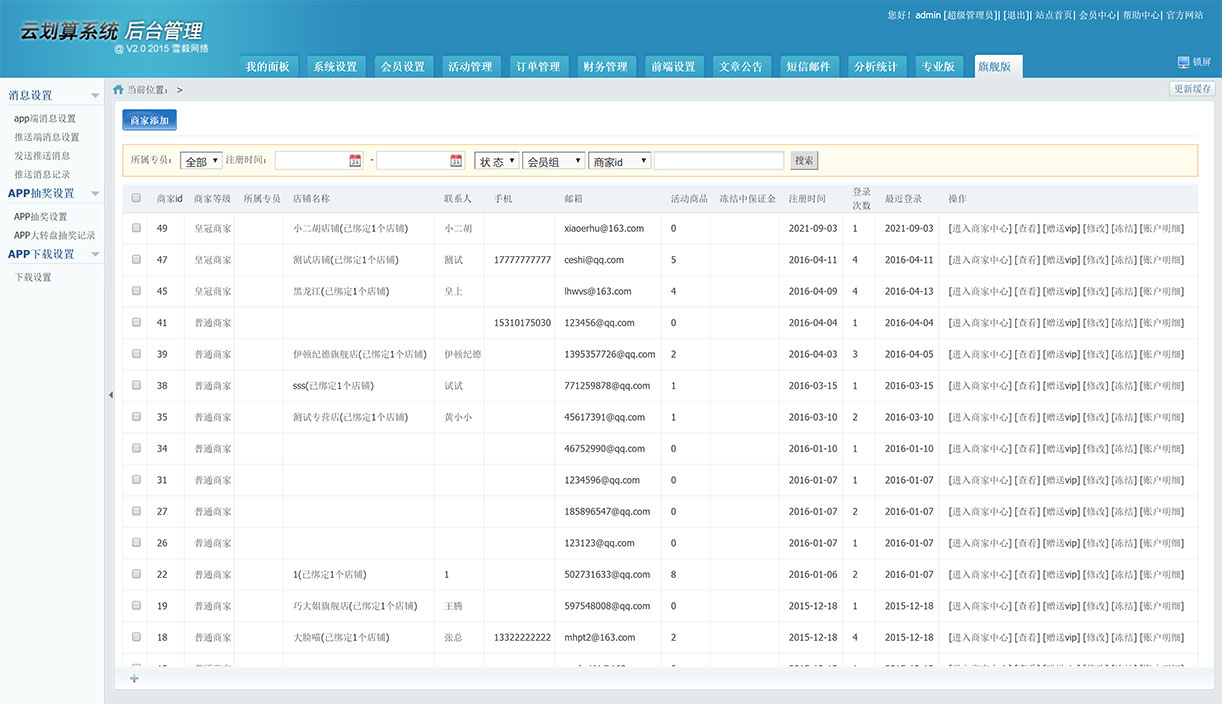Open the 会员设置 tab
This screenshot has width=1222, height=704.
[403, 67]
